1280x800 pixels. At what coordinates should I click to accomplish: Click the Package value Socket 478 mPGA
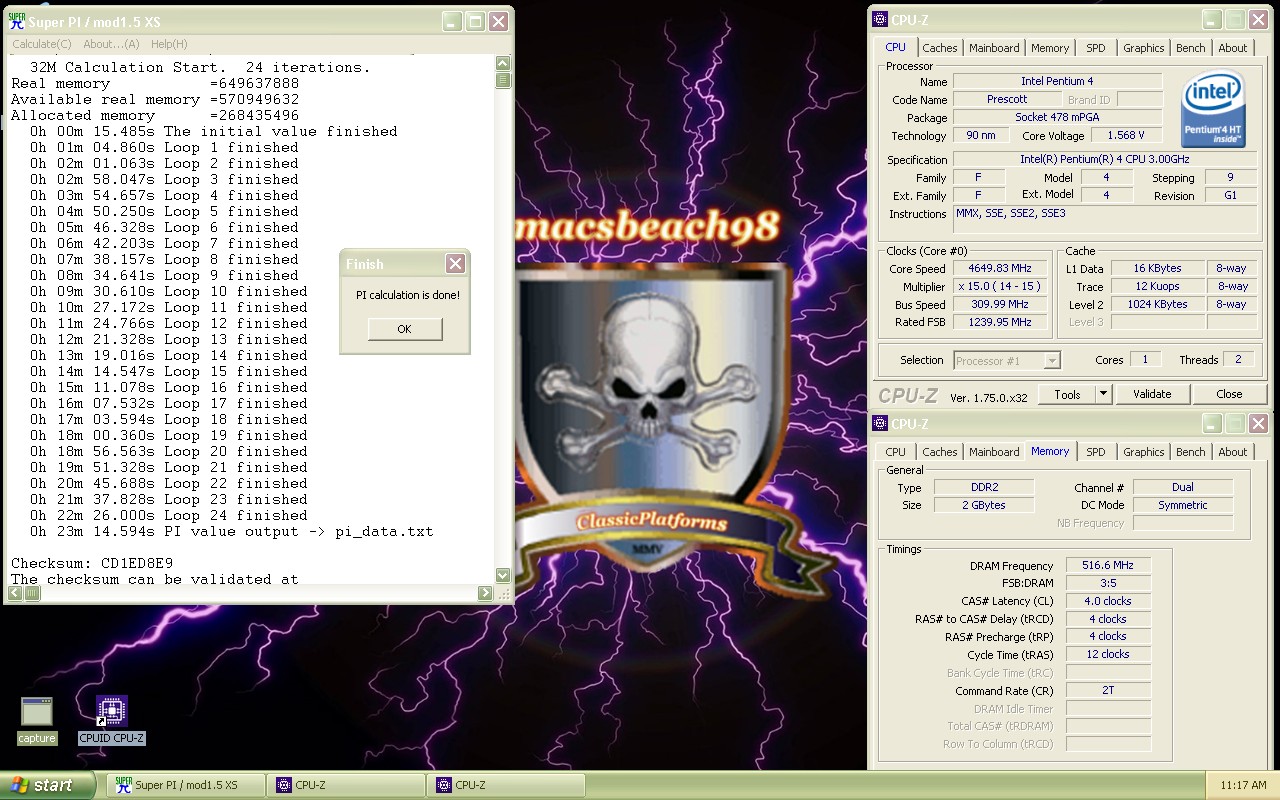point(1057,117)
